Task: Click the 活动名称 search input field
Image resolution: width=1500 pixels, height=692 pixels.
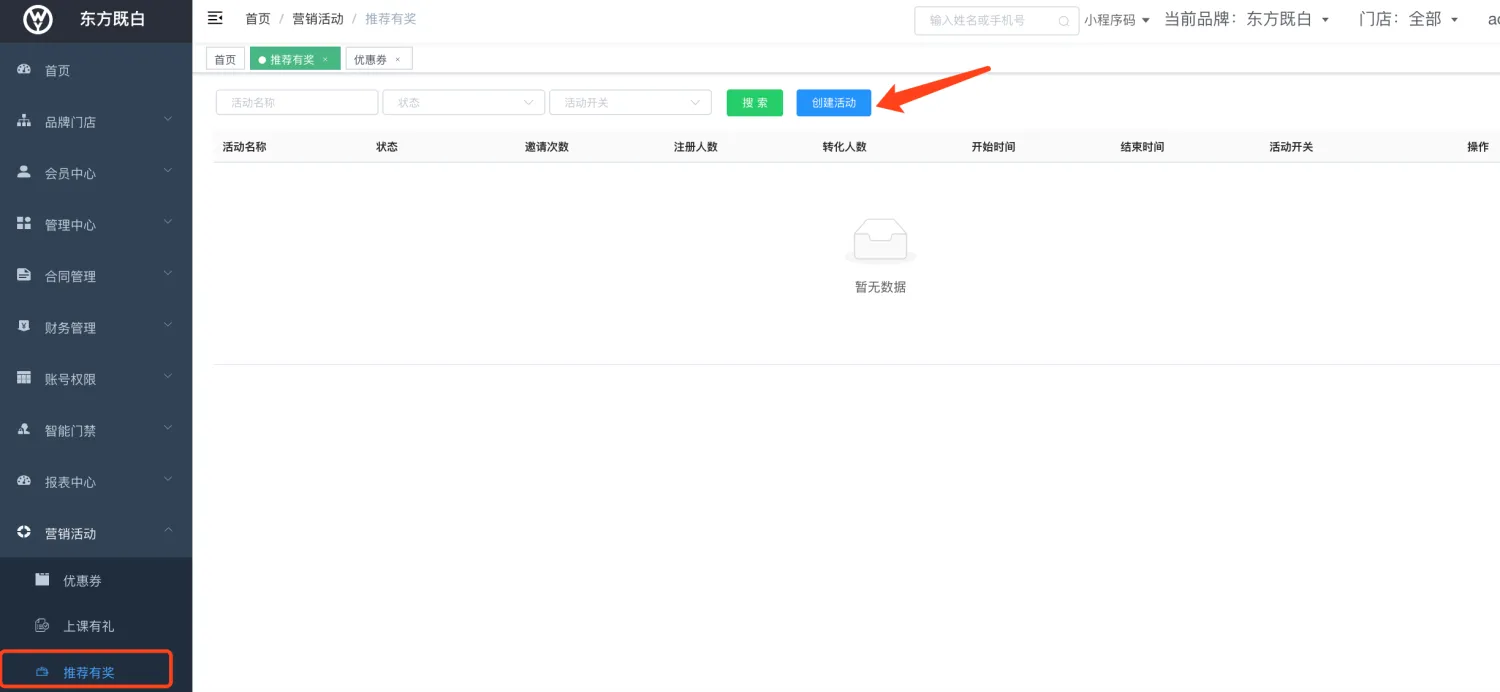Action: click(297, 103)
